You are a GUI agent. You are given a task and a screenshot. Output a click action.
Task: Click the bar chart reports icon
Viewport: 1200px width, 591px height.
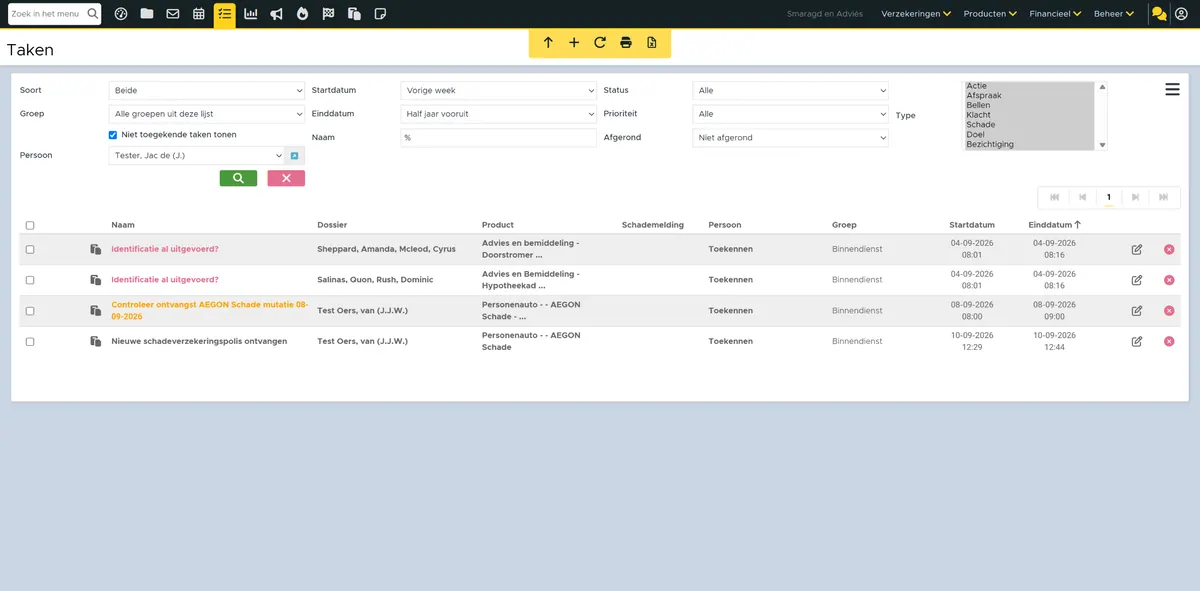(250, 14)
